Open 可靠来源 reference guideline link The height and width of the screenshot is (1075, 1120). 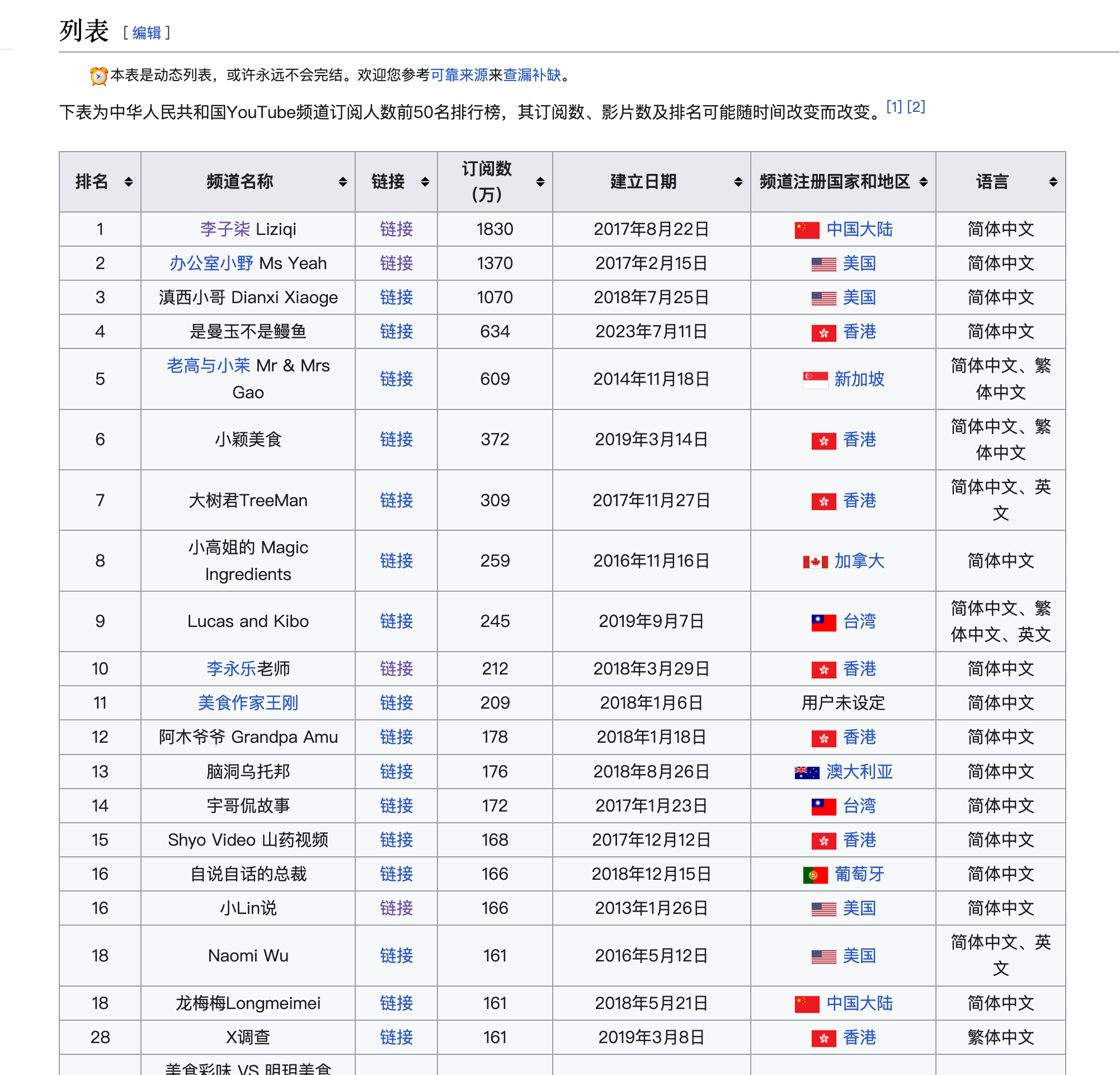[x=459, y=75]
